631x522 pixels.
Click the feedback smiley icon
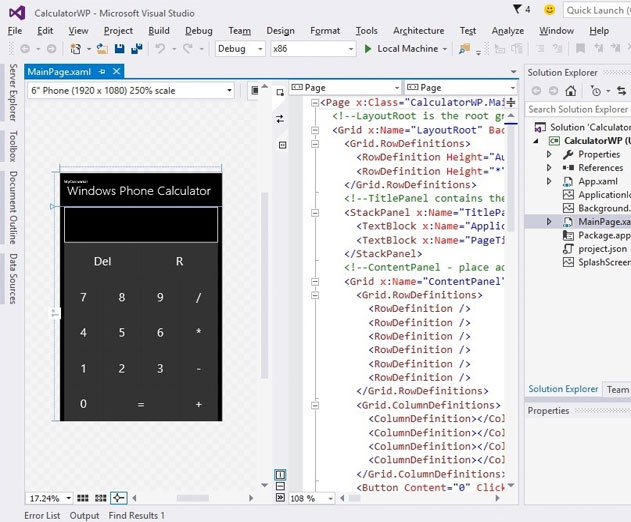(x=549, y=10)
